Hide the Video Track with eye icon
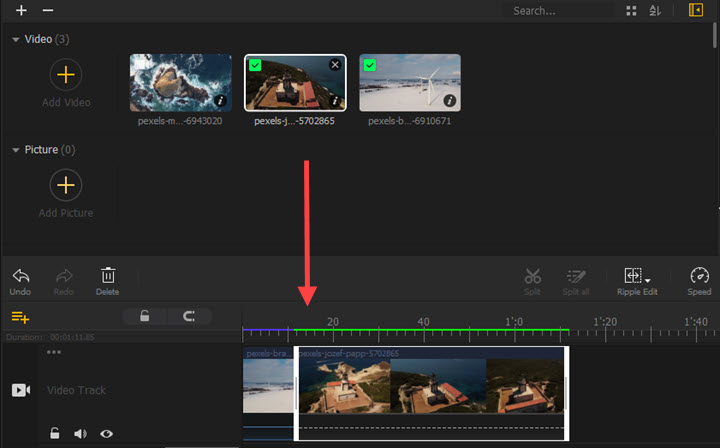Image resolution: width=720 pixels, height=448 pixels. [107, 433]
